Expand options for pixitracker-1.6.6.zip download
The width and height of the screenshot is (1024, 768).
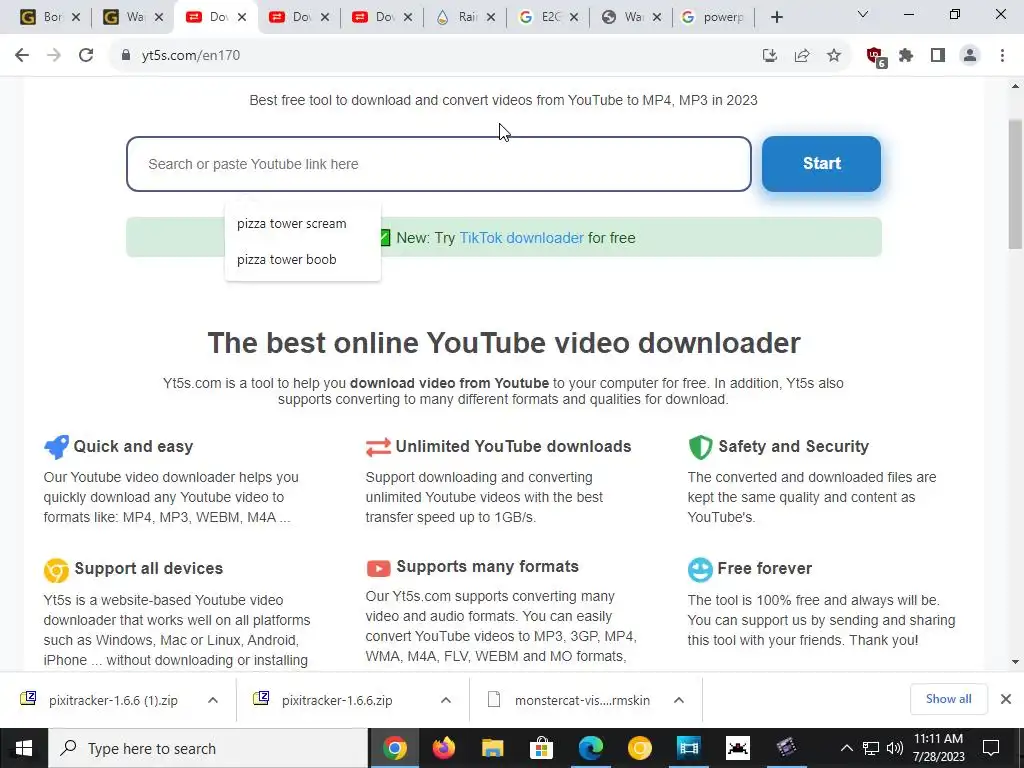tap(445, 700)
